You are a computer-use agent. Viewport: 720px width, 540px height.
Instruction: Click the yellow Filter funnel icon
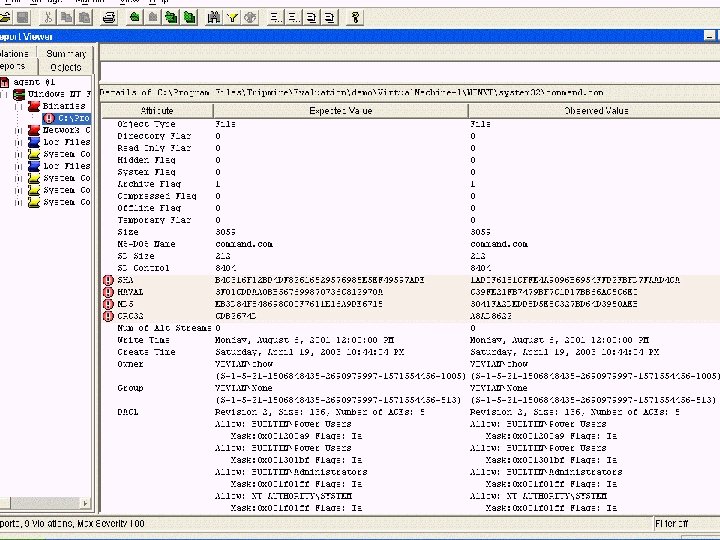[x=232, y=18]
